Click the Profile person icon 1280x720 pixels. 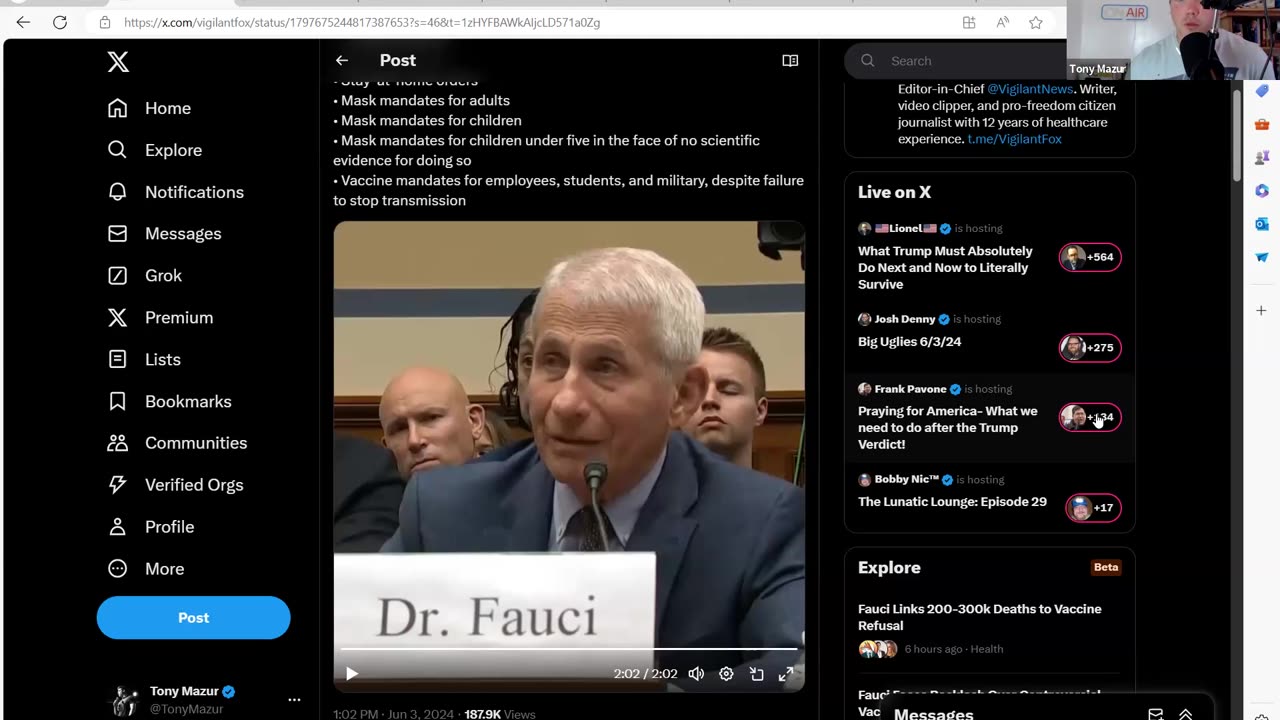point(117,527)
